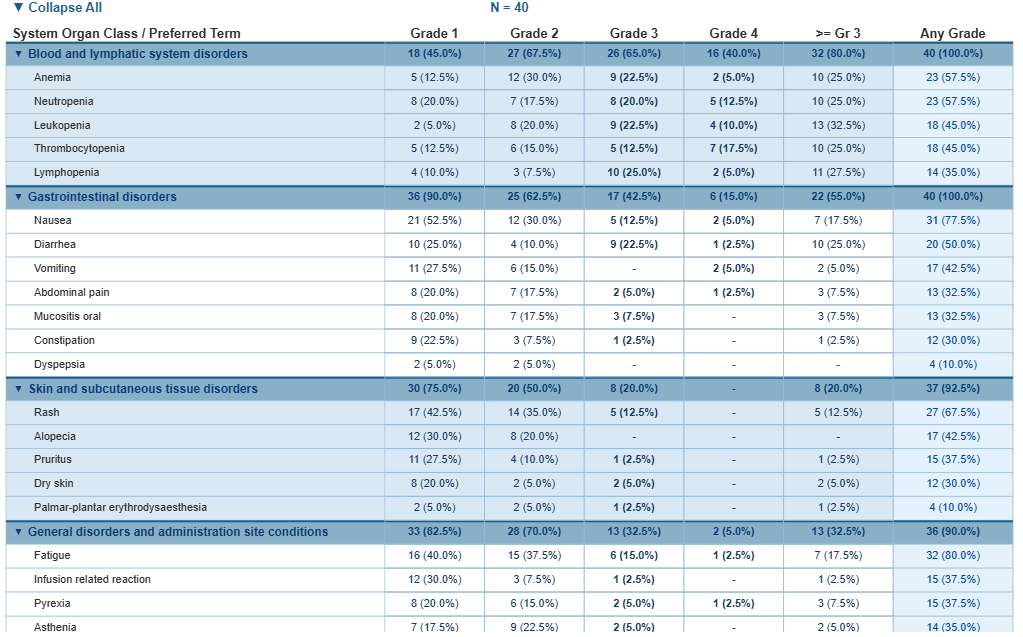The width and height of the screenshot is (1023, 637).
Task: Select the Thrombocytopenia row label
Action: [x=79, y=149]
